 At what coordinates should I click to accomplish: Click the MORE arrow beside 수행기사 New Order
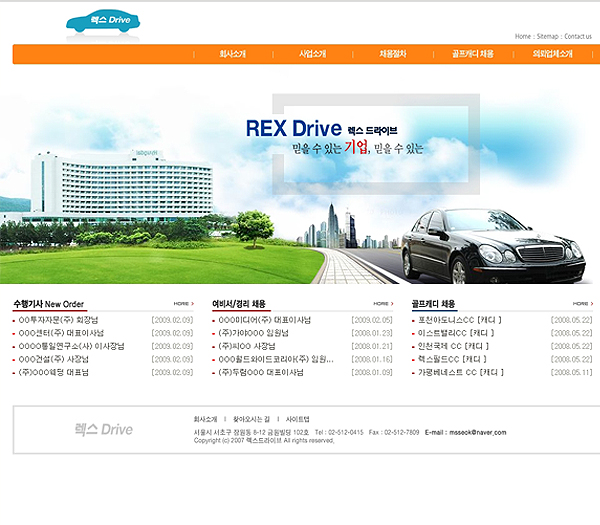point(184,303)
